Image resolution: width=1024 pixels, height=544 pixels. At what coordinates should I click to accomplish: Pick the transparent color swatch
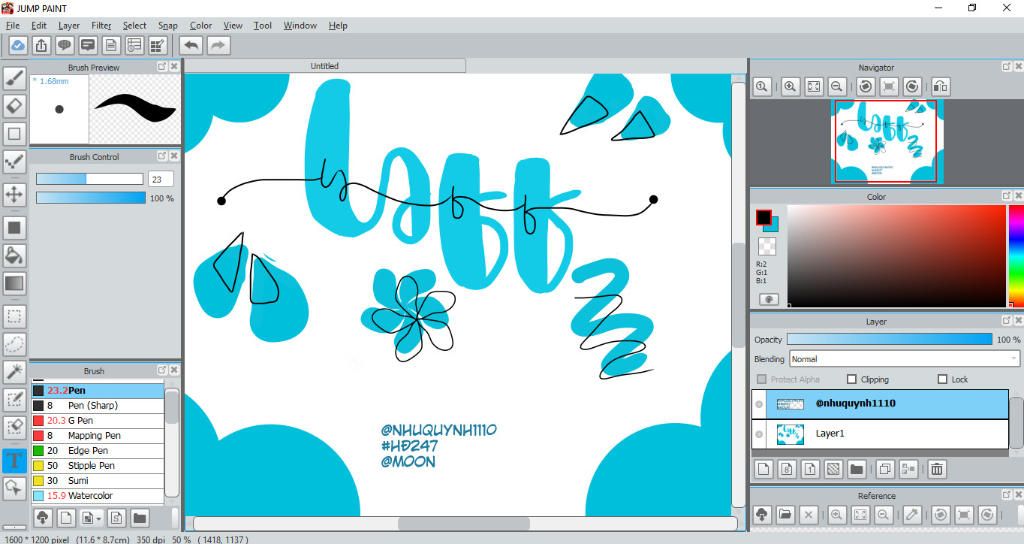[x=767, y=246]
